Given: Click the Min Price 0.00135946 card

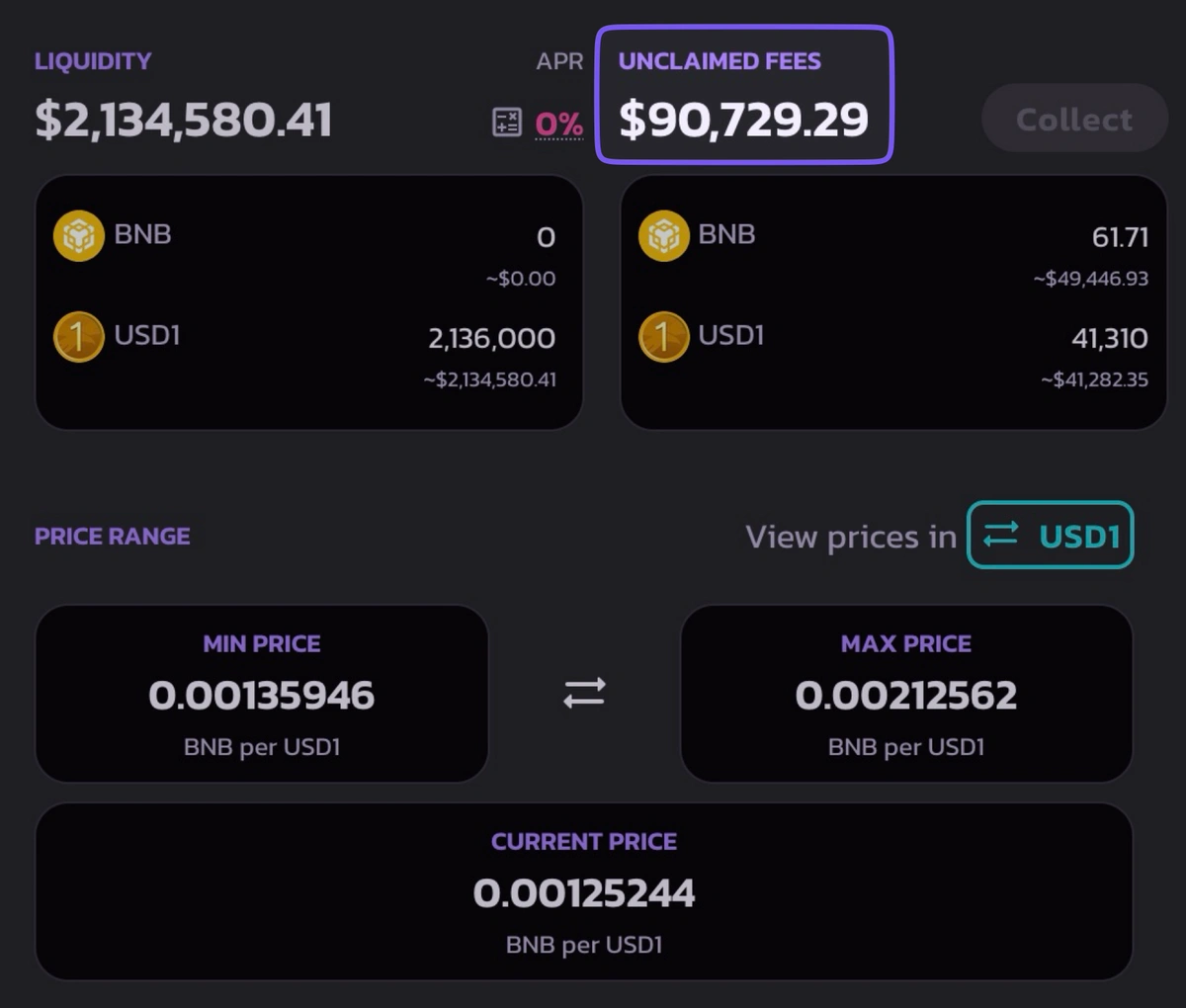Looking at the screenshot, I should click(x=262, y=694).
